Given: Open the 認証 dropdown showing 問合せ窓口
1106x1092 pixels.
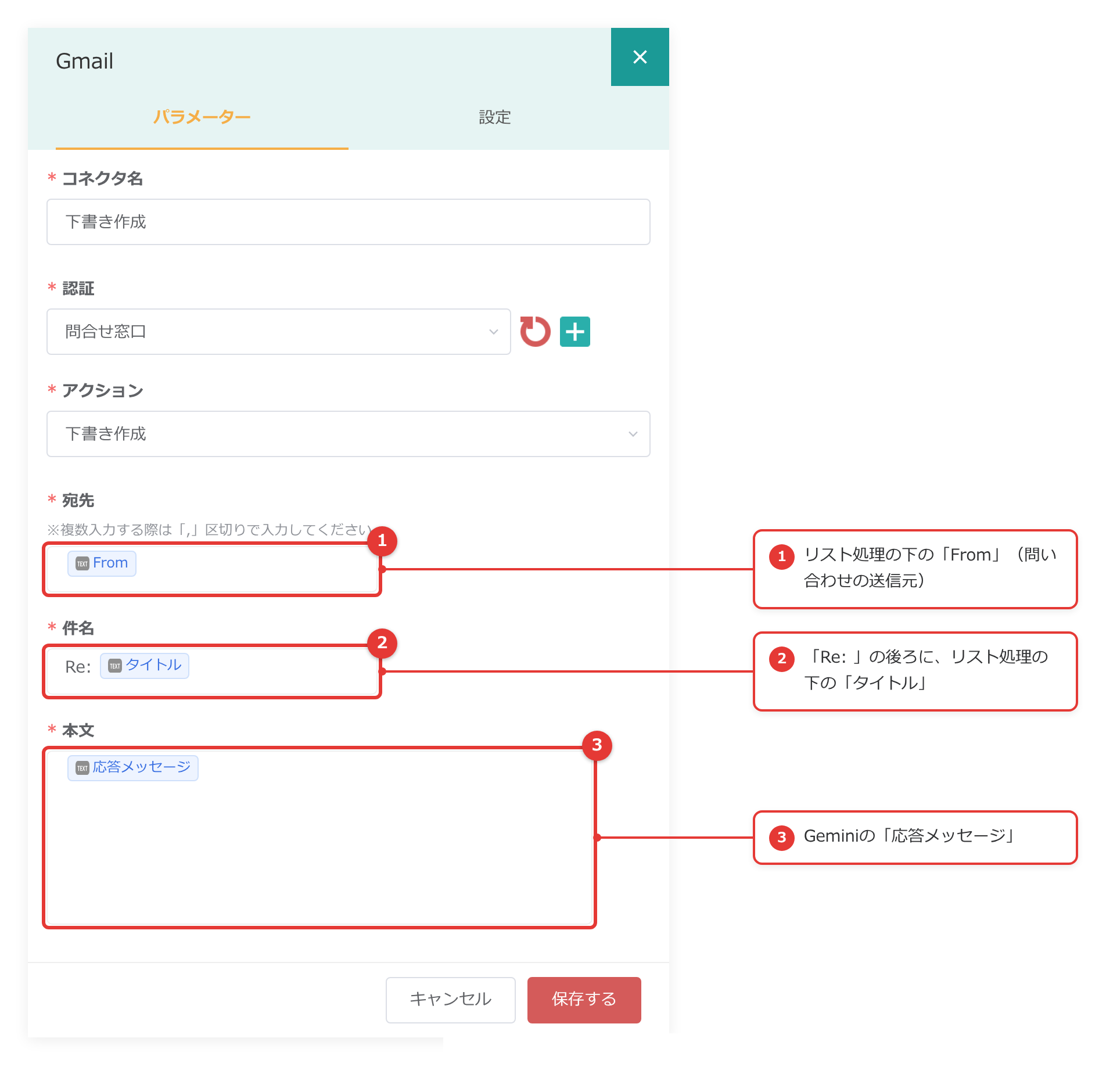Looking at the screenshot, I should pos(279,332).
